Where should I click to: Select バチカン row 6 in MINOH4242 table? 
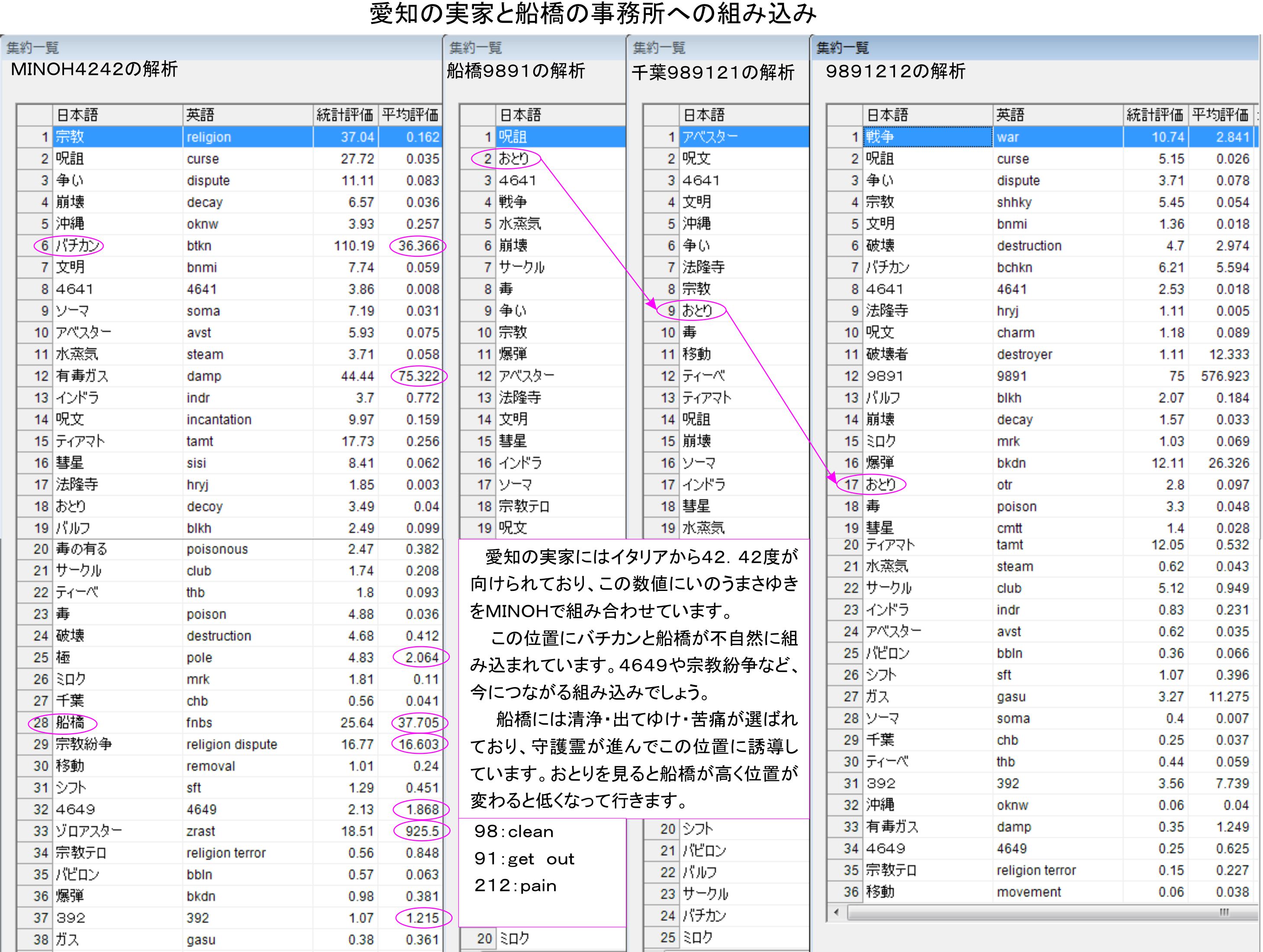pos(77,245)
